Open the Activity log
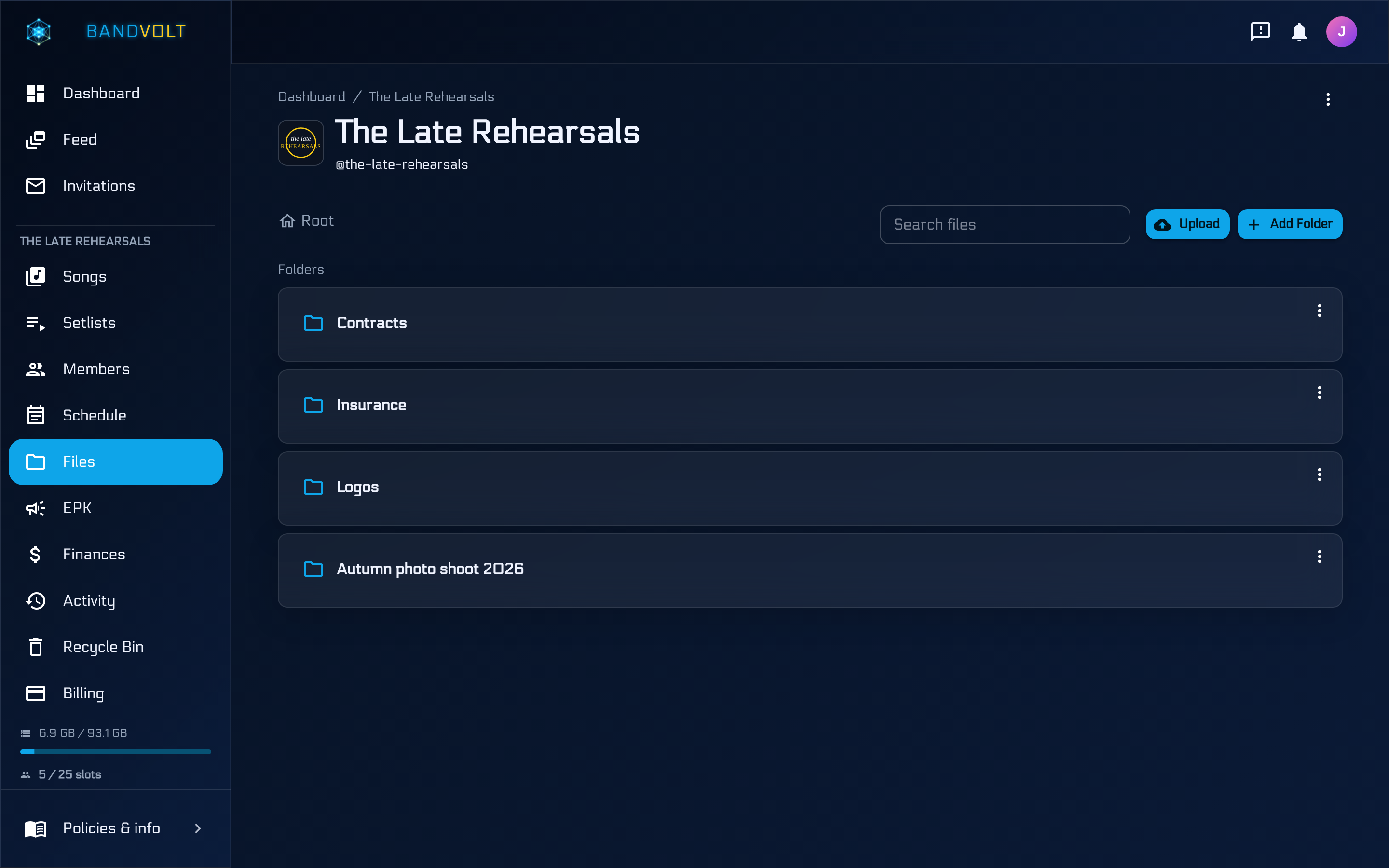The image size is (1389, 868). (115, 600)
